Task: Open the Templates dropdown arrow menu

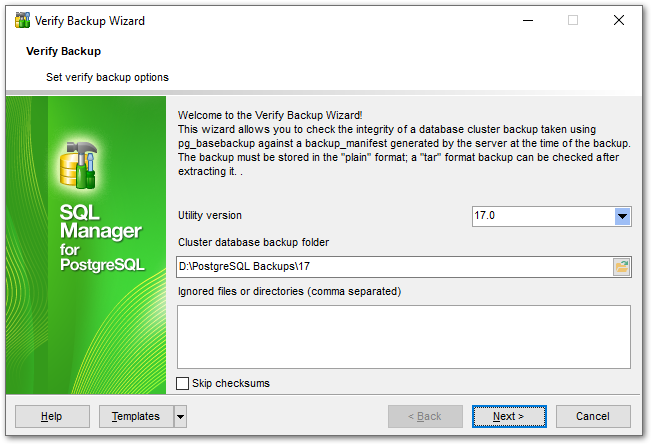Action: pos(180,416)
